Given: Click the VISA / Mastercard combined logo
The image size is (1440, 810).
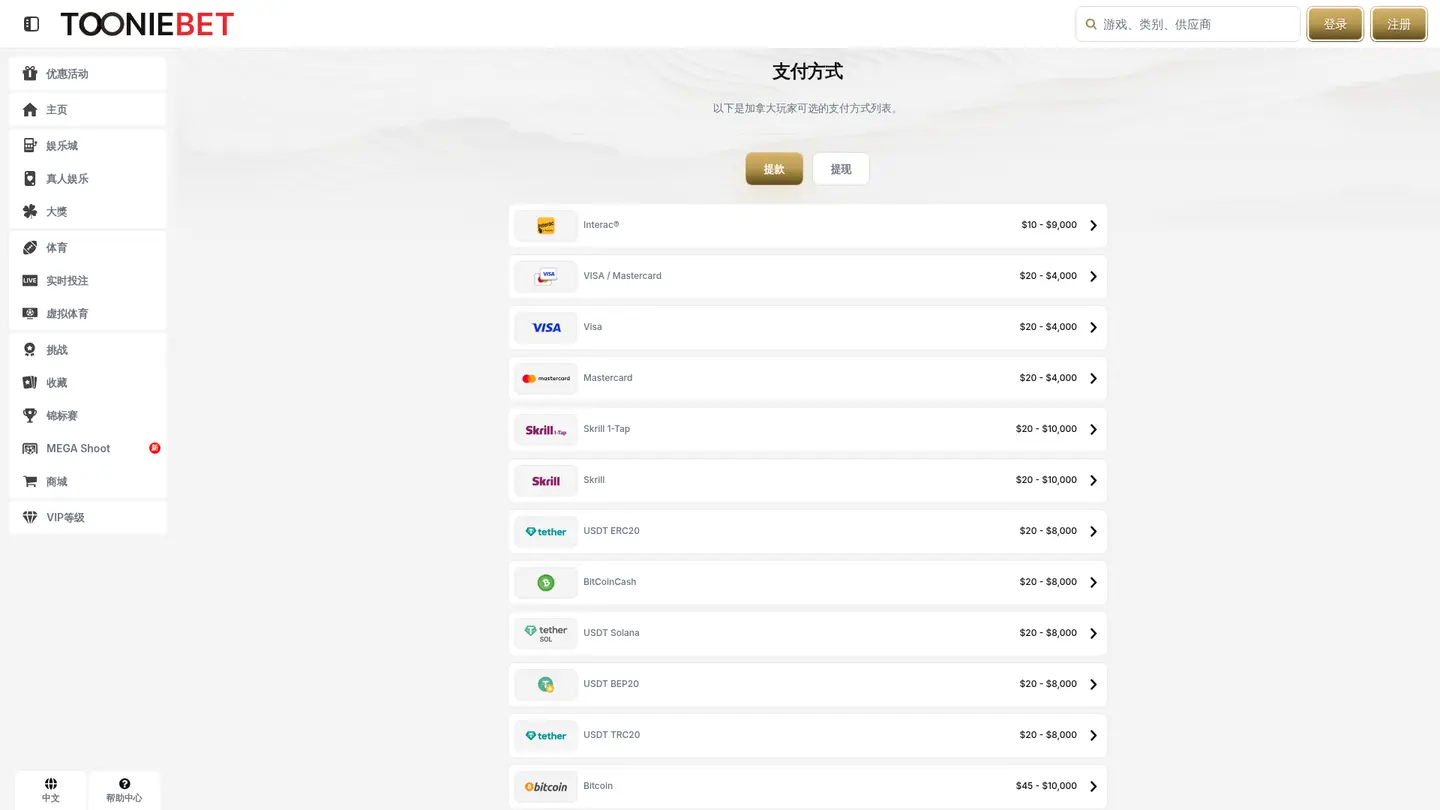Looking at the screenshot, I should (546, 277).
